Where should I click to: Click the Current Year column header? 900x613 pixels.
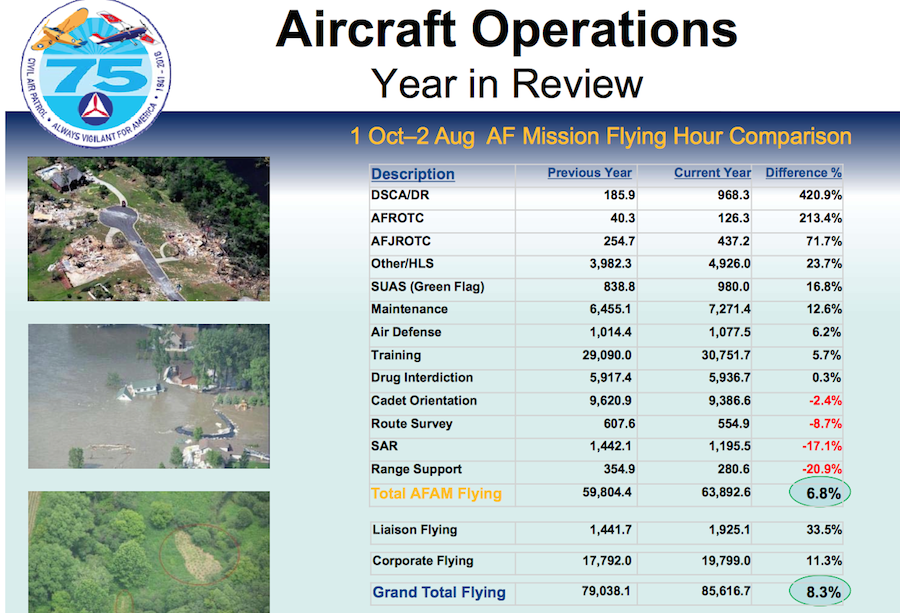(711, 173)
